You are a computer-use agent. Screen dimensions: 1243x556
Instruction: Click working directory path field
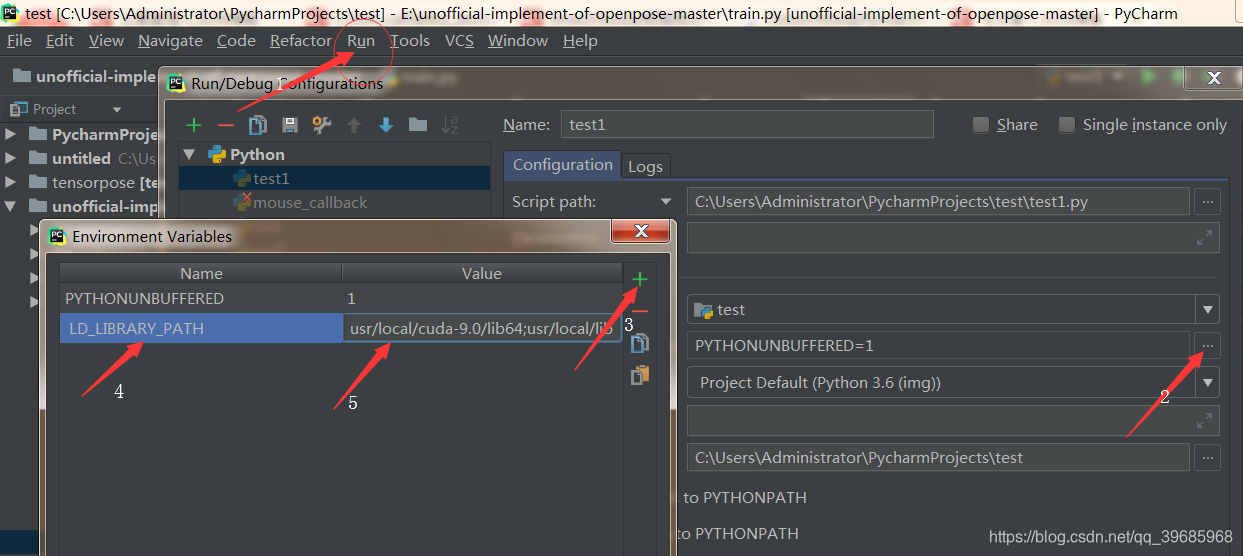tap(938, 457)
